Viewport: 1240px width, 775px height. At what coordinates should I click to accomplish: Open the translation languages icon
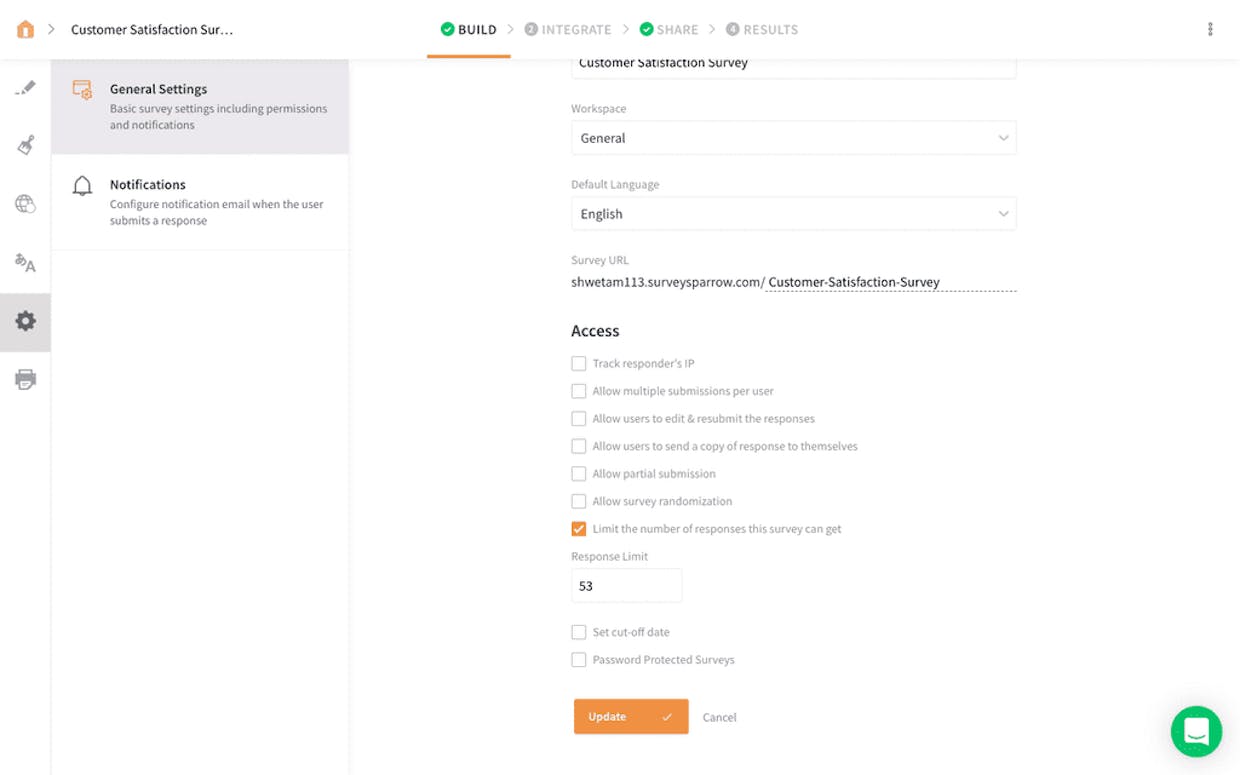26,263
